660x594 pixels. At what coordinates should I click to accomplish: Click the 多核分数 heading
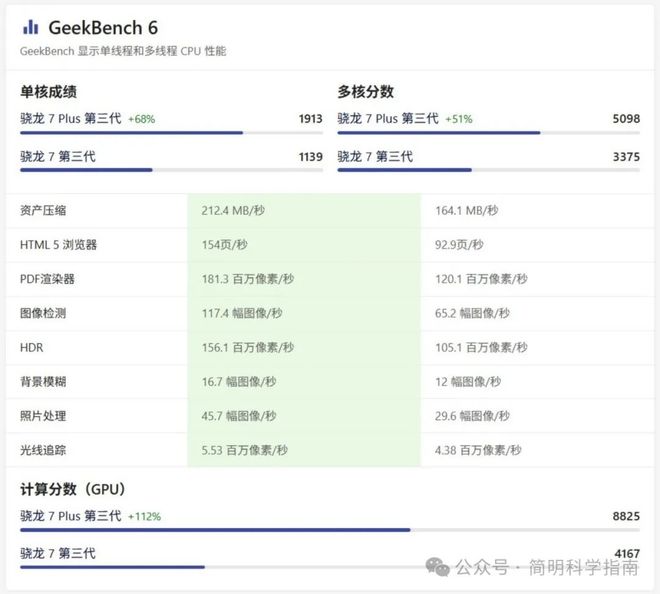(365, 91)
